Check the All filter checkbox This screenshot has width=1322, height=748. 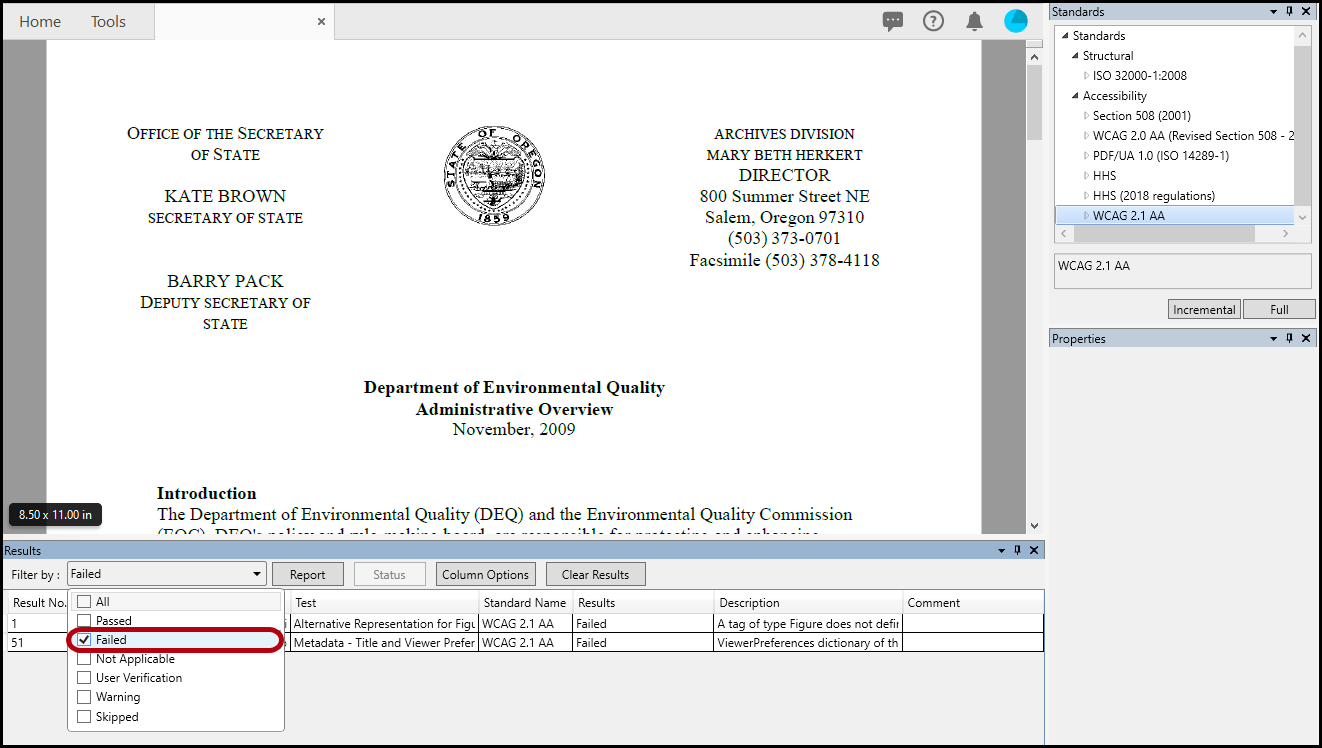(x=84, y=602)
